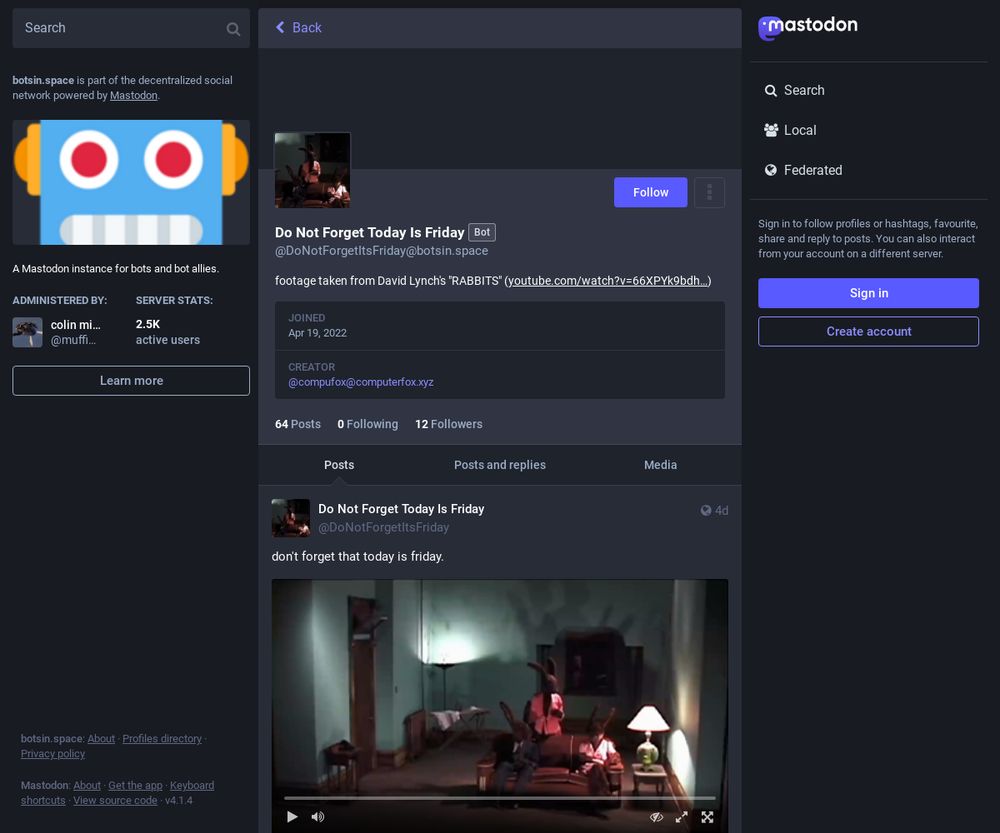1000x833 pixels.
Task: Open the Mastodon logo home link
Action: (807, 27)
